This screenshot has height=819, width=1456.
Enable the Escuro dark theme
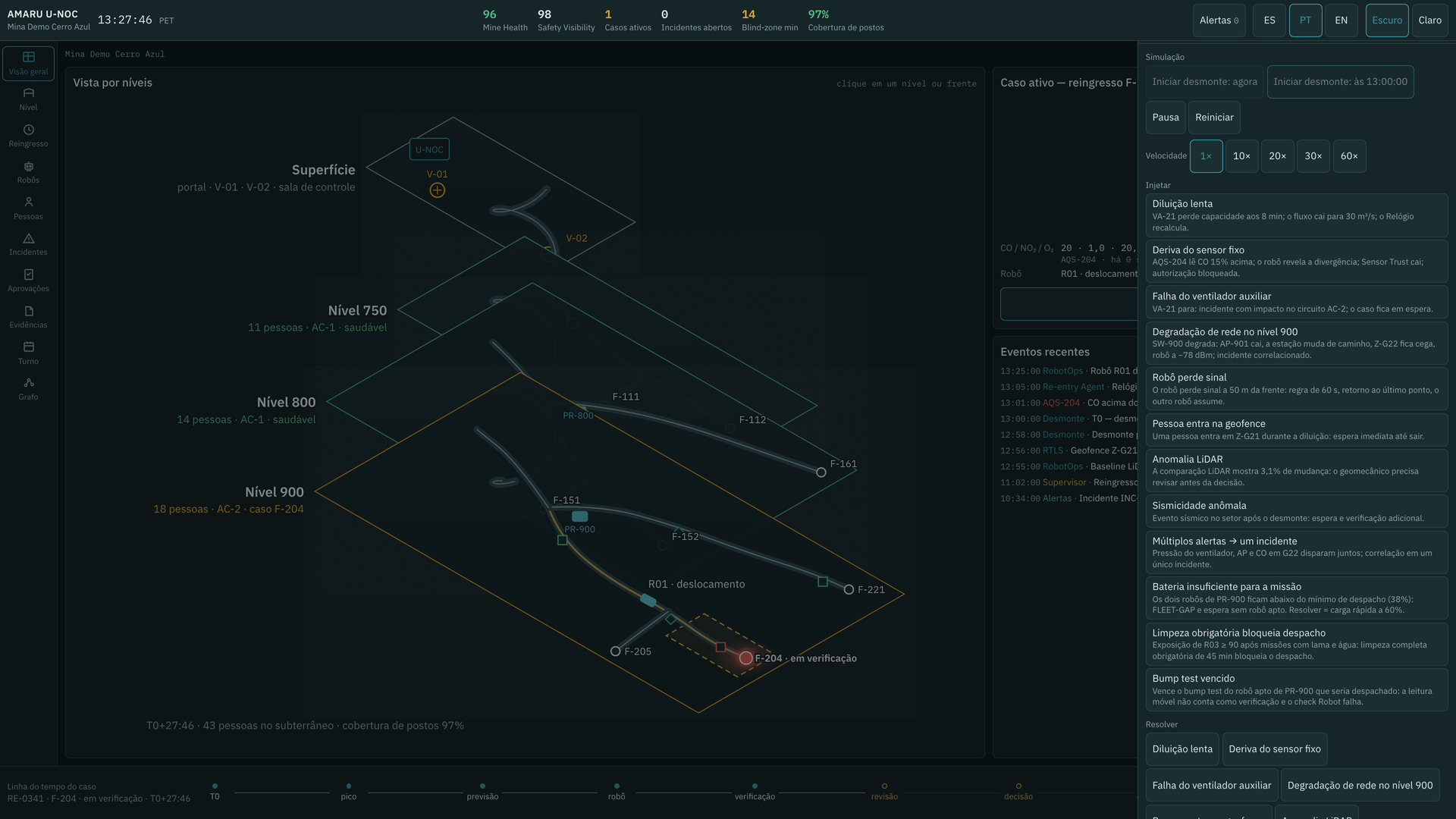coord(1387,20)
